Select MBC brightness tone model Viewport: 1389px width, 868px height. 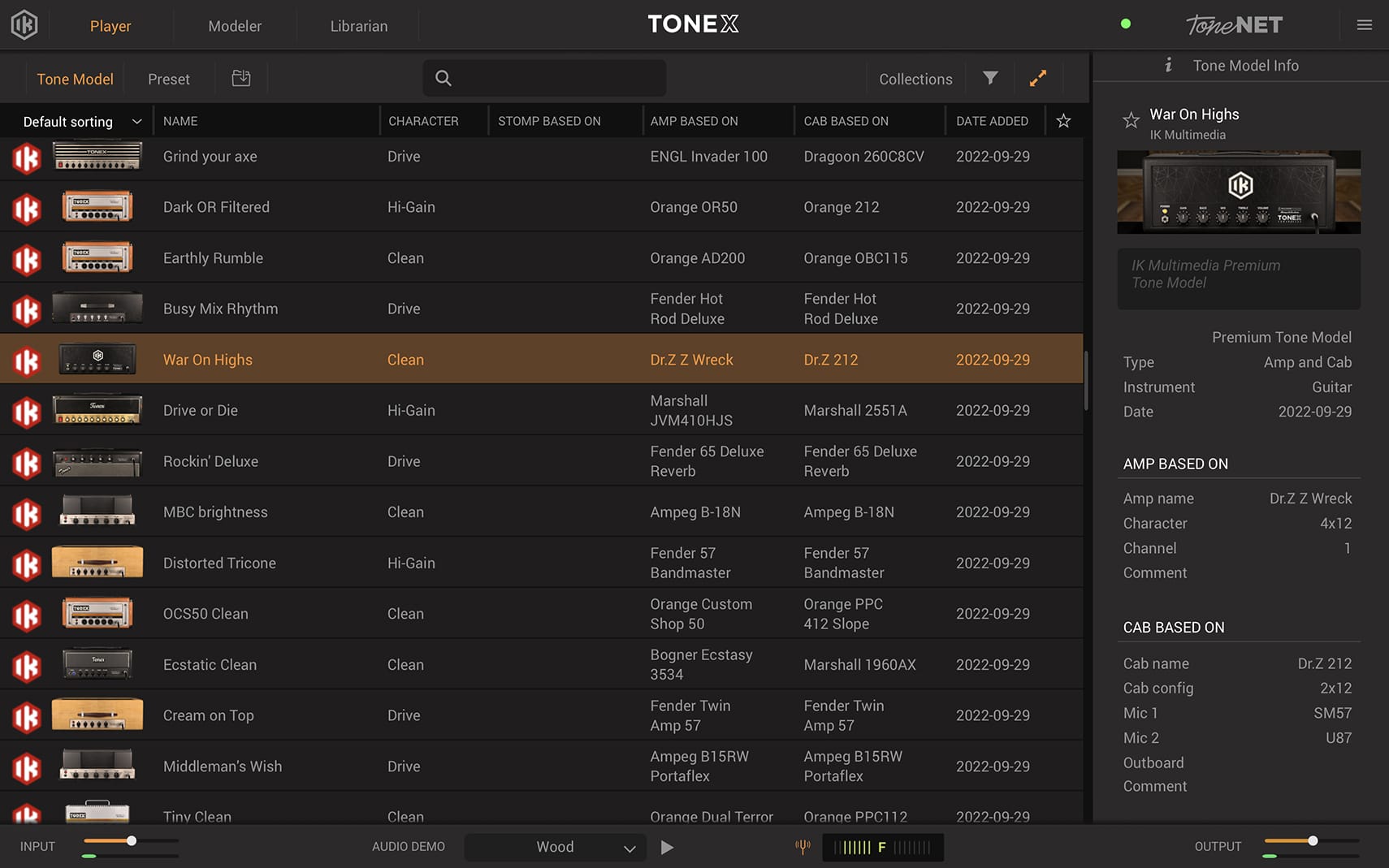(x=542, y=512)
